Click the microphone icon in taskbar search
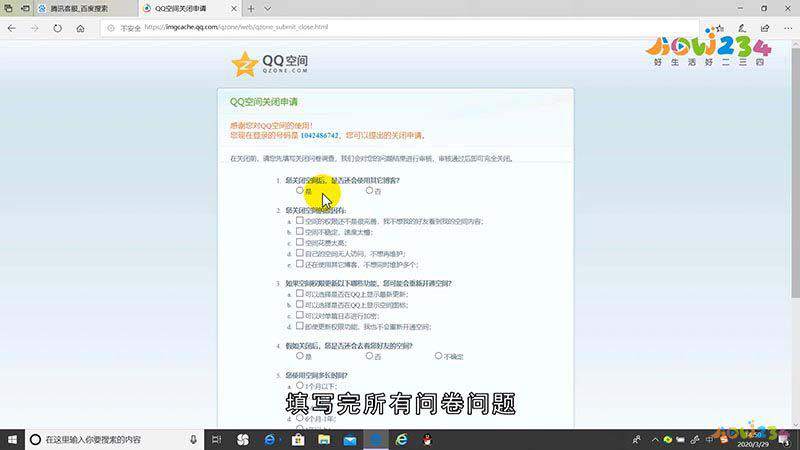Viewport: 800px width, 450px height. tap(193, 439)
